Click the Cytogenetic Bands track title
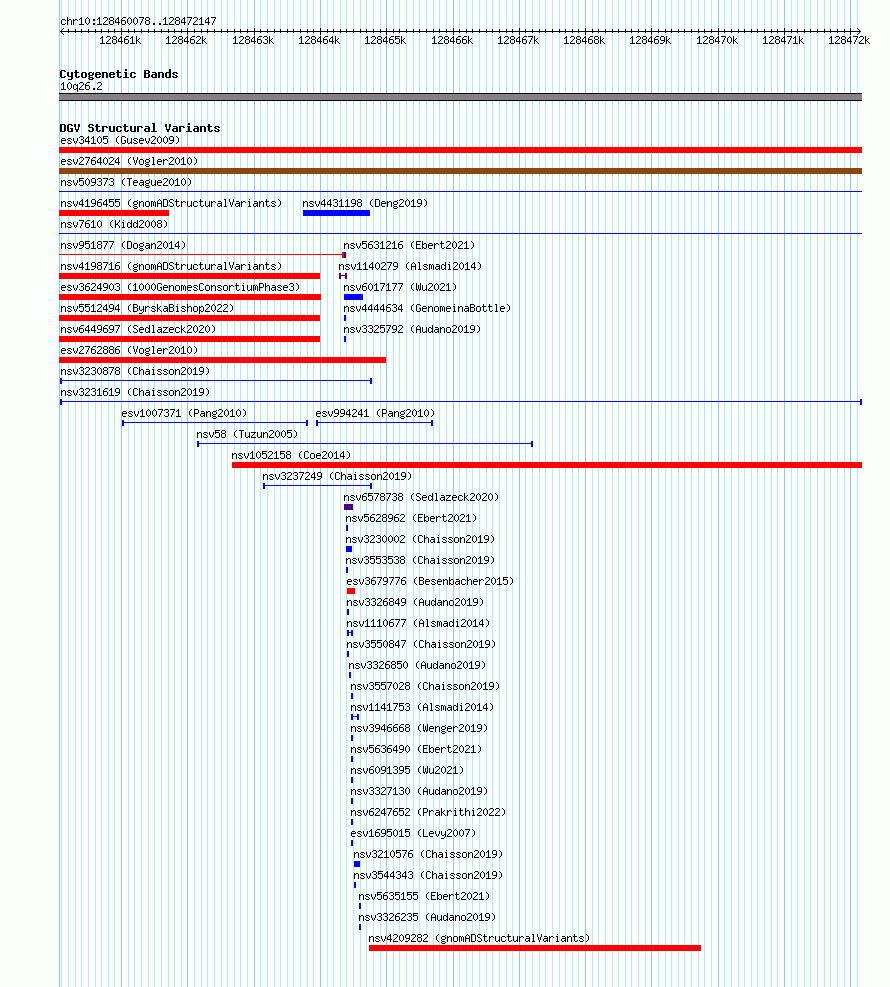The width and height of the screenshot is (890, 987). pos(119,74)
